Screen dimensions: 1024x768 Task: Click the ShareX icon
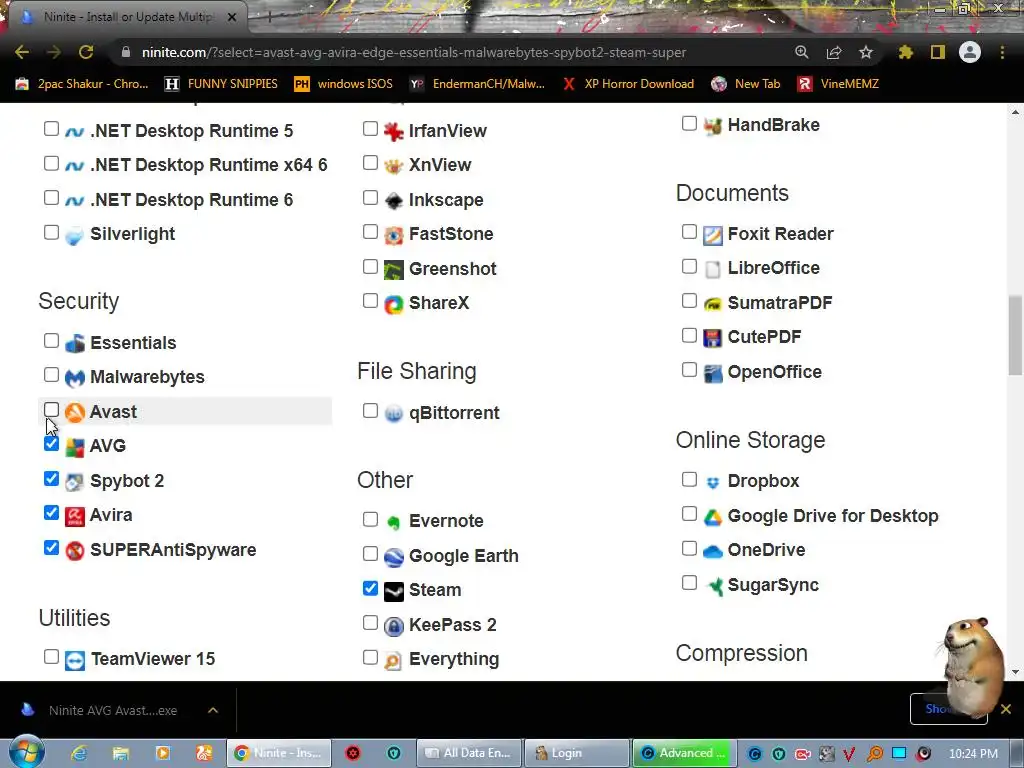click(x=393, y=304)
